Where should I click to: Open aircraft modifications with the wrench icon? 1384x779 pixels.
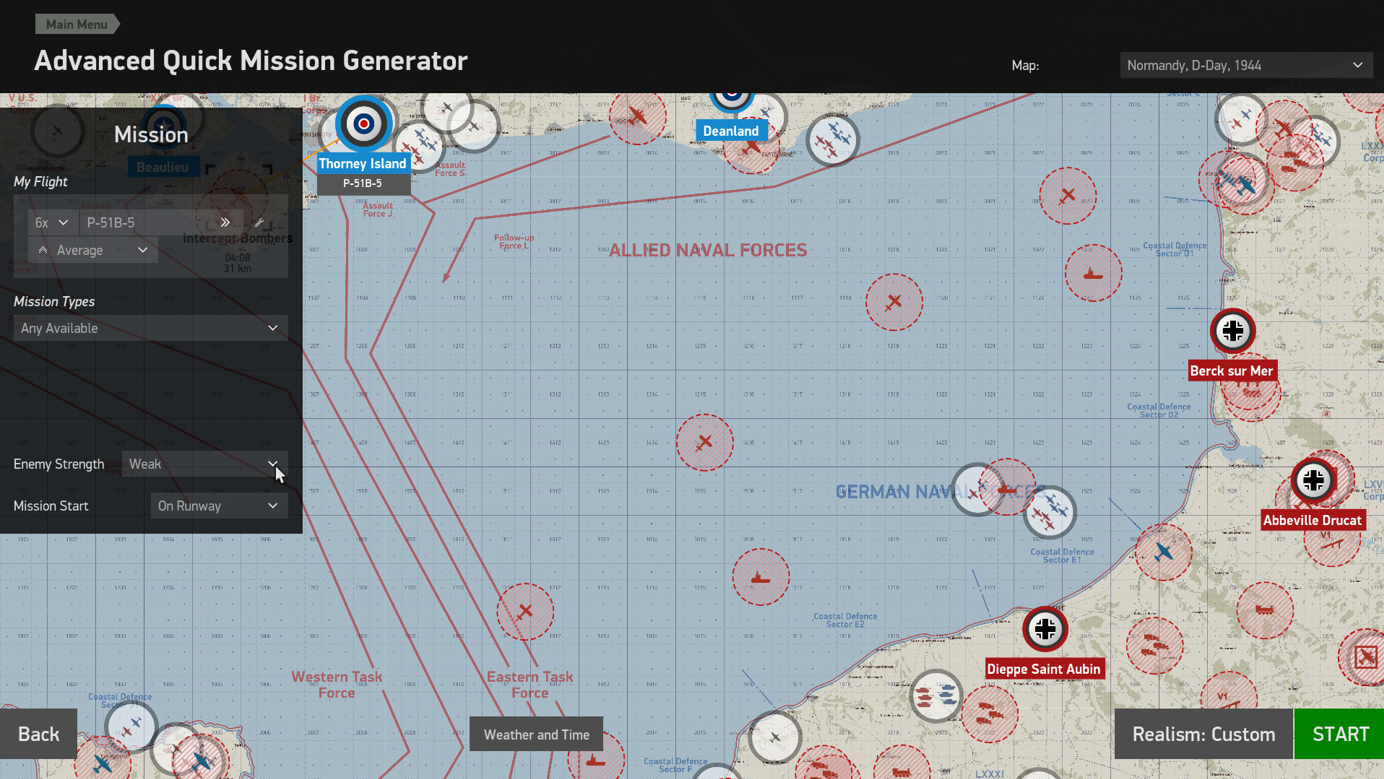pyautogui.click(x=259, y=222)
